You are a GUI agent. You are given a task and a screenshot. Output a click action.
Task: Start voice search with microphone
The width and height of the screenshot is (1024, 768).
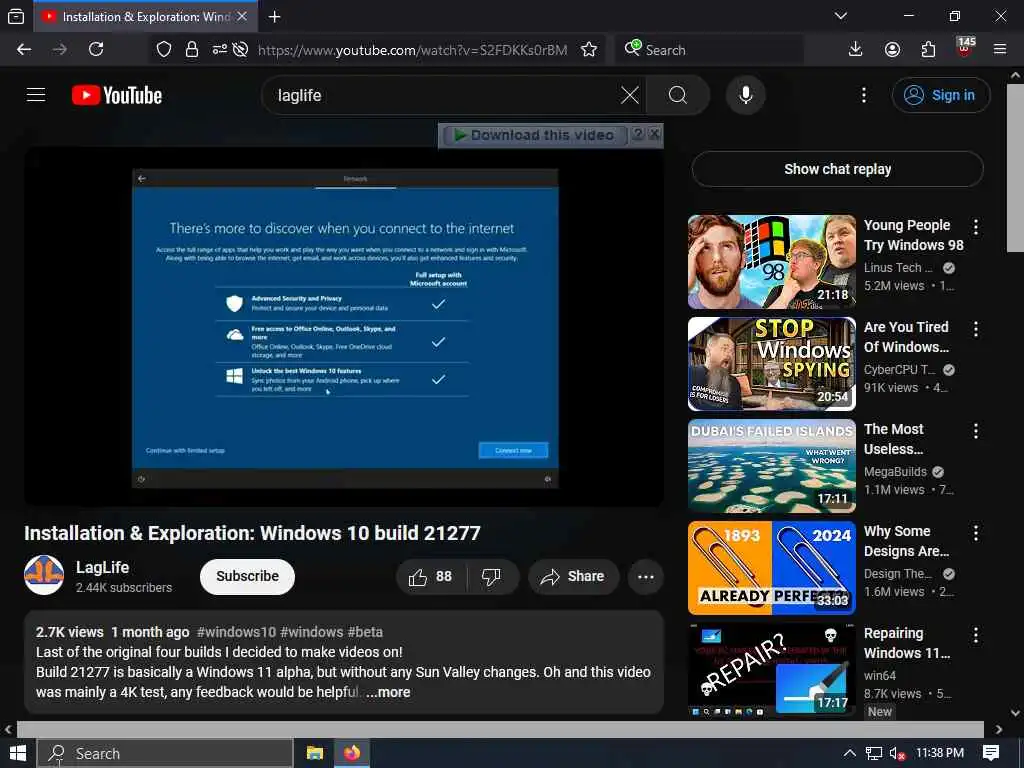(746, 95)
